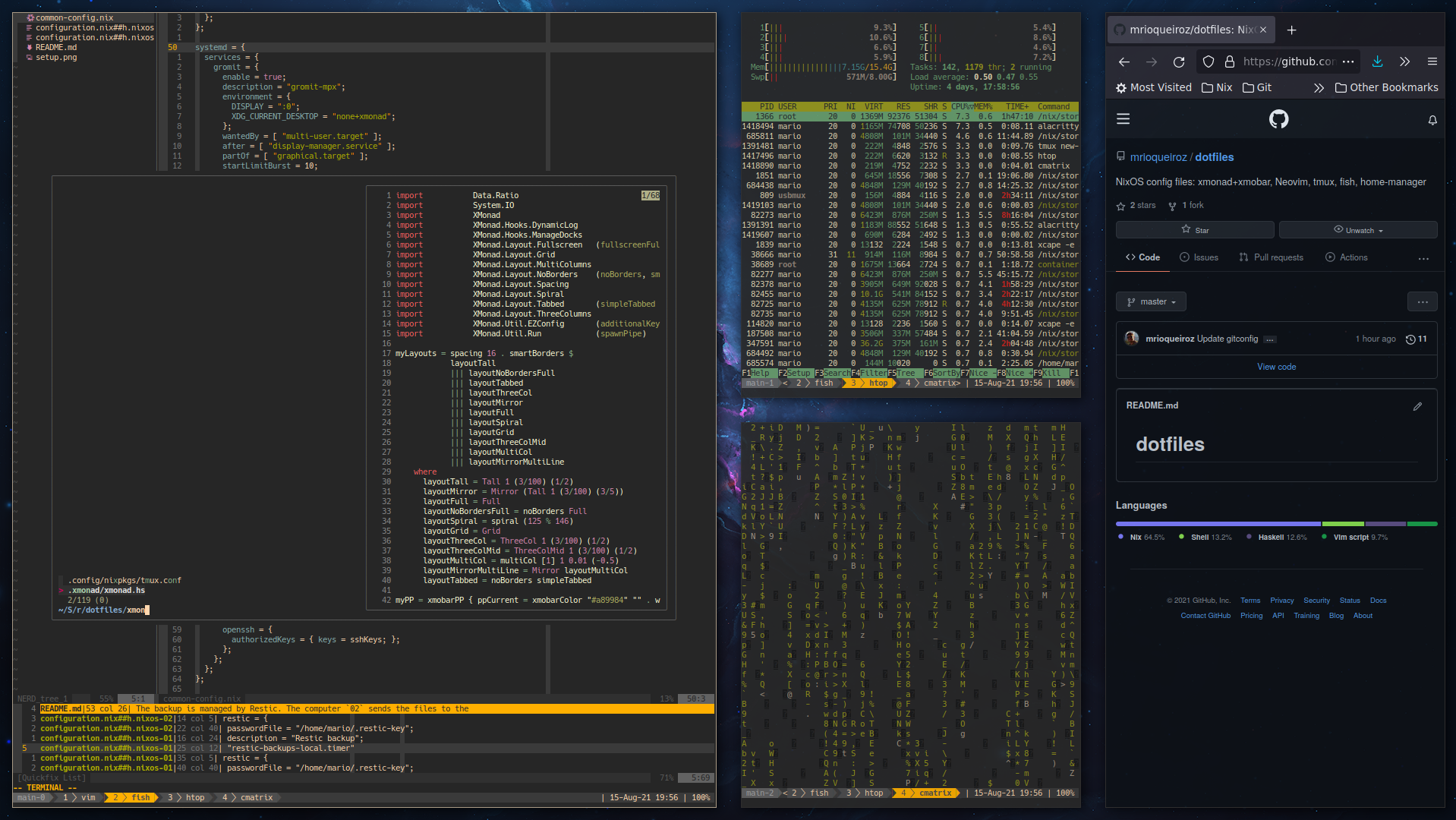Click the Contact GitHub footer link
Viewport: 1456px width, 820px height.
click(x=1205, y=617)
